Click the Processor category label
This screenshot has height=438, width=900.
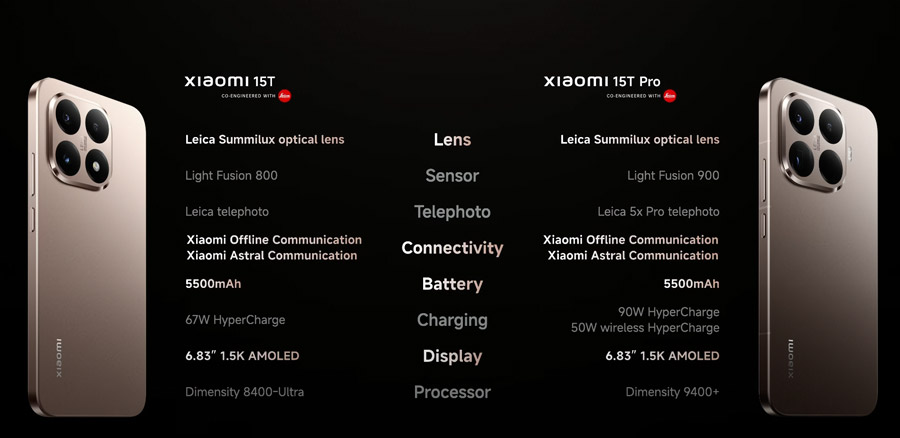click(452, 393)
